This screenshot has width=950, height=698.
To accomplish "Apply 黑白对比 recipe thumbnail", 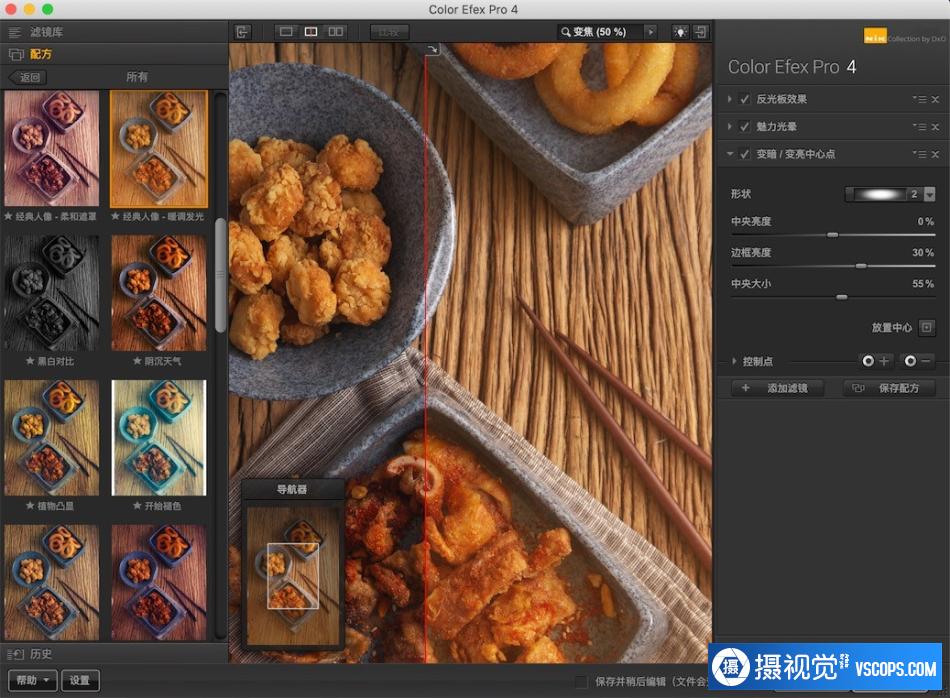I will click(51, 293).
